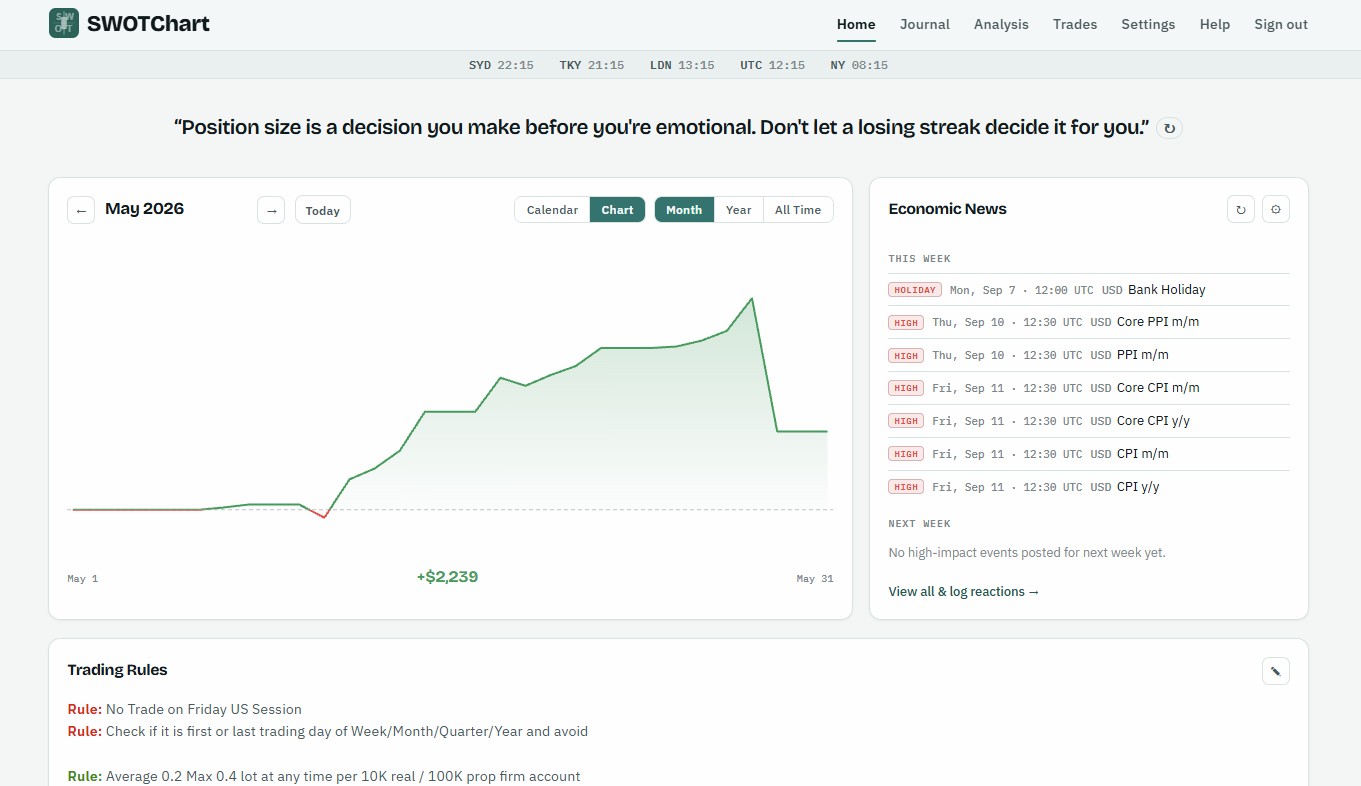Select the Core CPI y/y event

tap(1089, 421)
